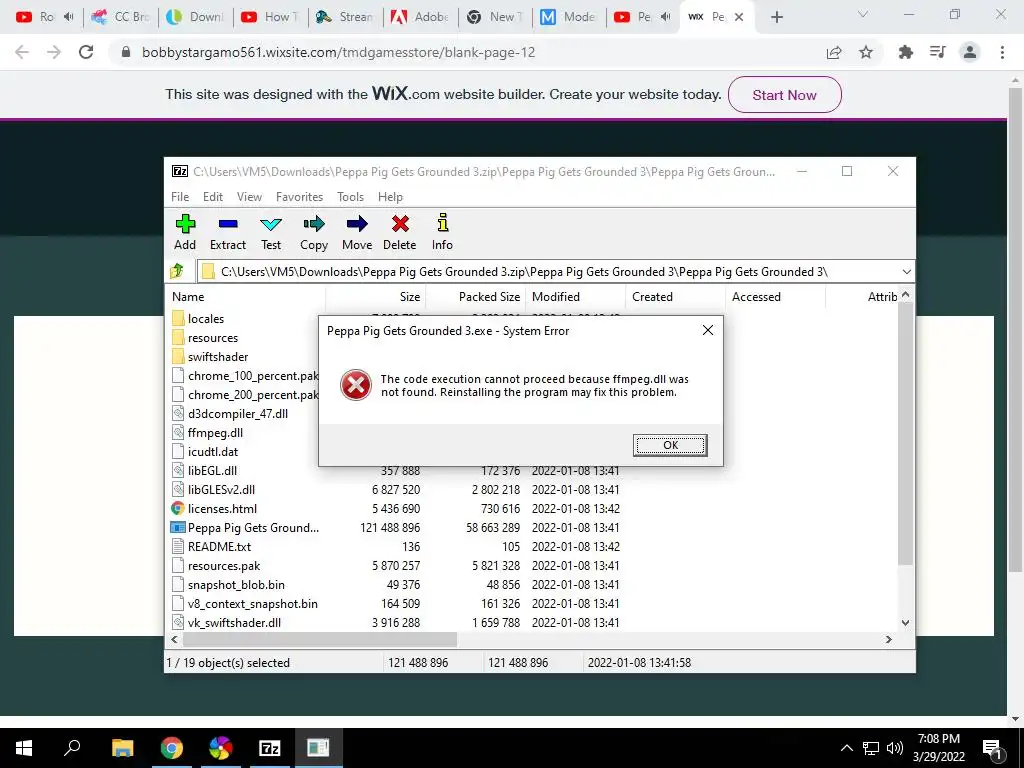
Task: Open the View menu in 7-Zip
Action: [249, 197]
